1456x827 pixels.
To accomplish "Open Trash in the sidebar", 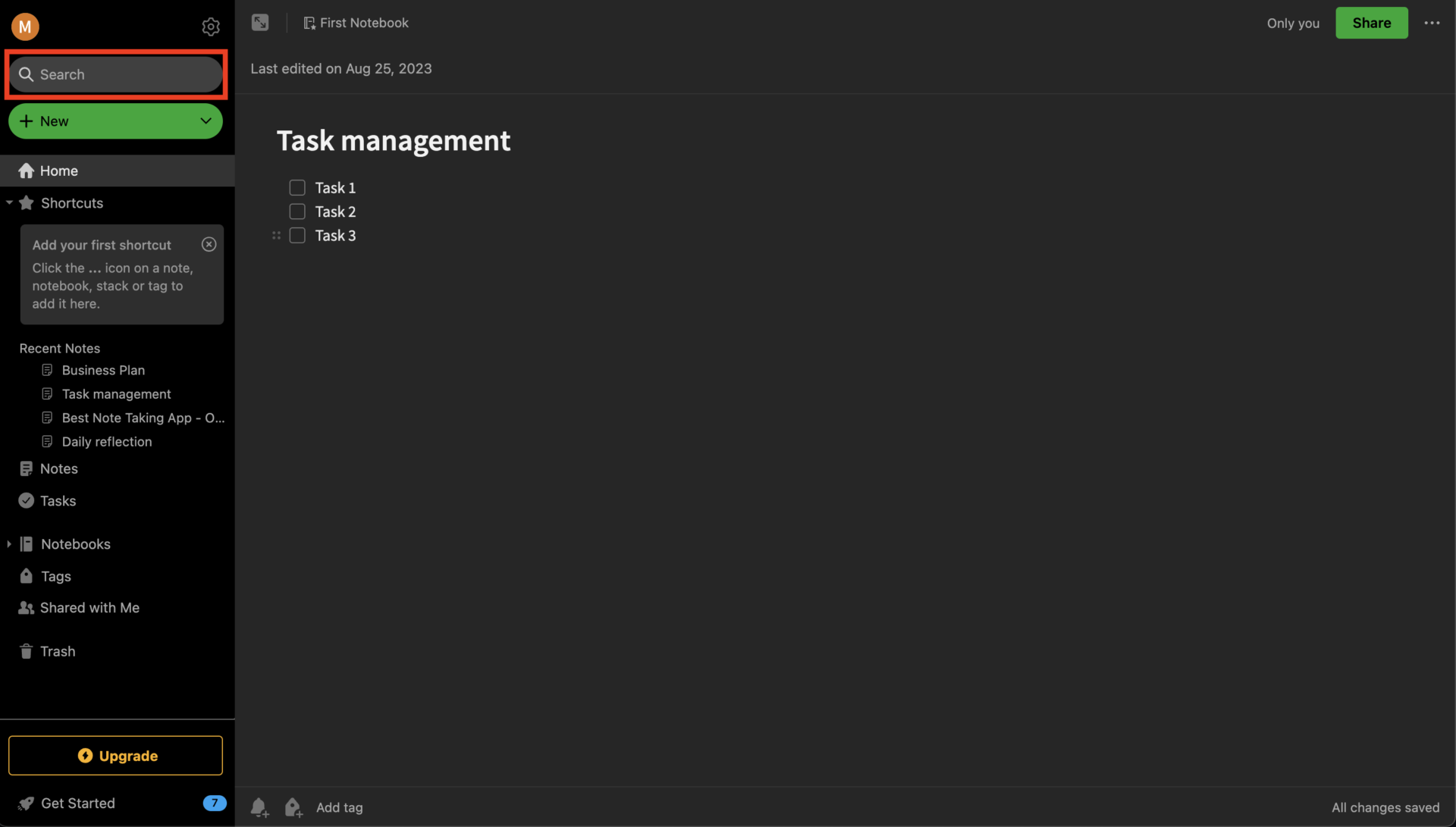I will 58,651.
